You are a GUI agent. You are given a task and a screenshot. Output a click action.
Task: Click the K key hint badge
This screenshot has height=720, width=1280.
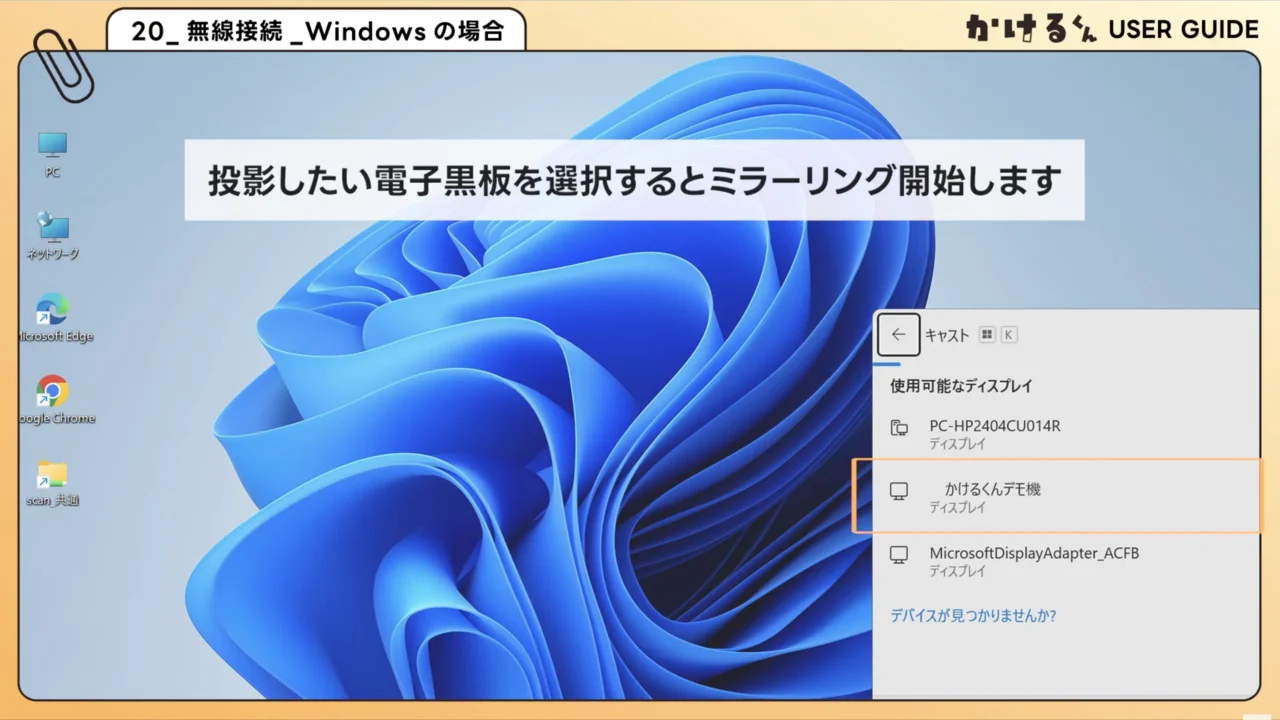coord(1009,335)
